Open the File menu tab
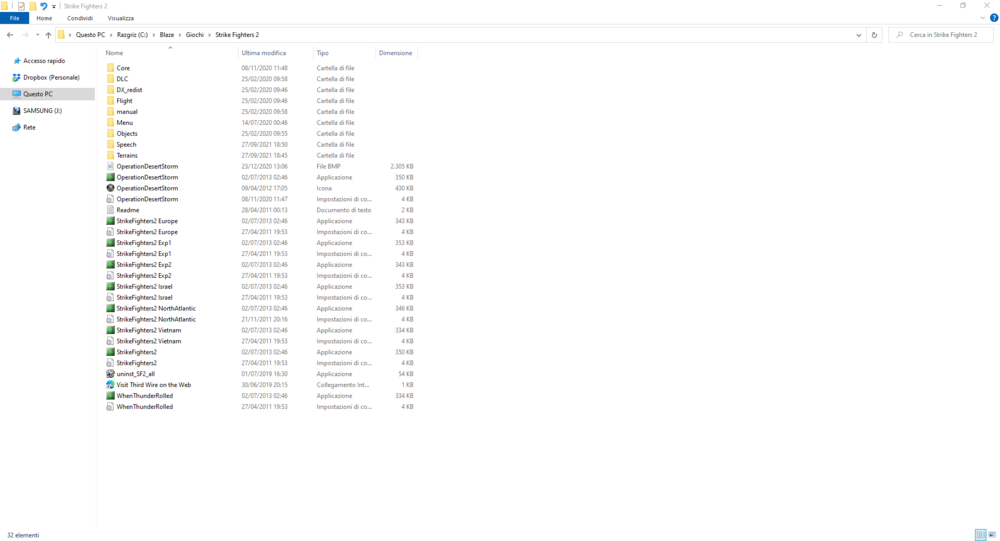 pyautogui.click(x=14, y=18)
